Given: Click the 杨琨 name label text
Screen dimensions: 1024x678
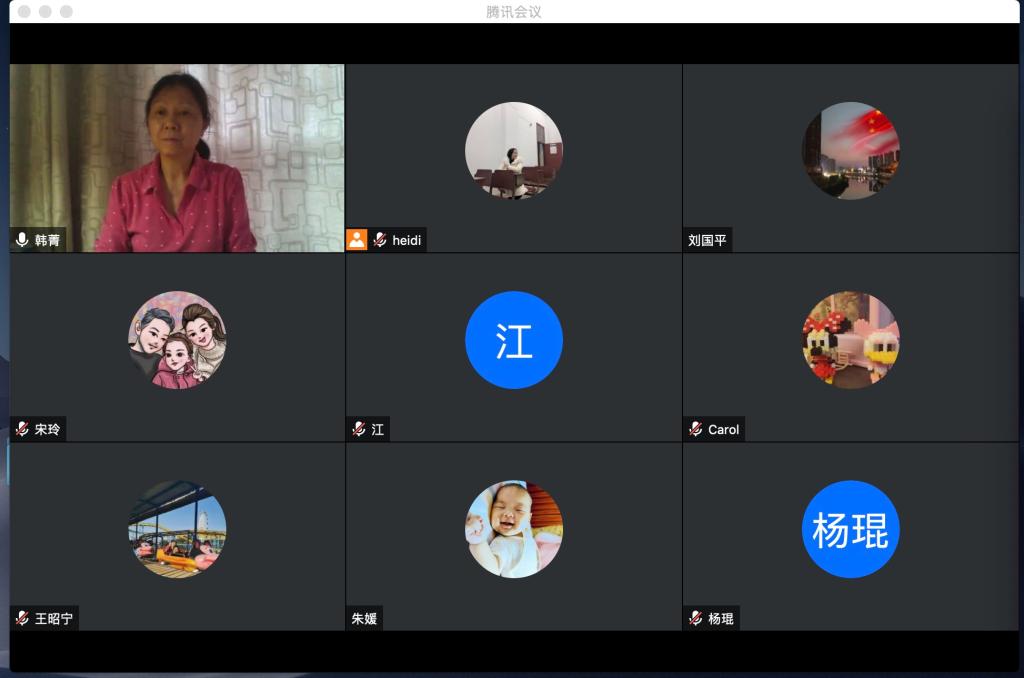Looking at the screenshot, I should pyautogui.click(x=721, y=619).
